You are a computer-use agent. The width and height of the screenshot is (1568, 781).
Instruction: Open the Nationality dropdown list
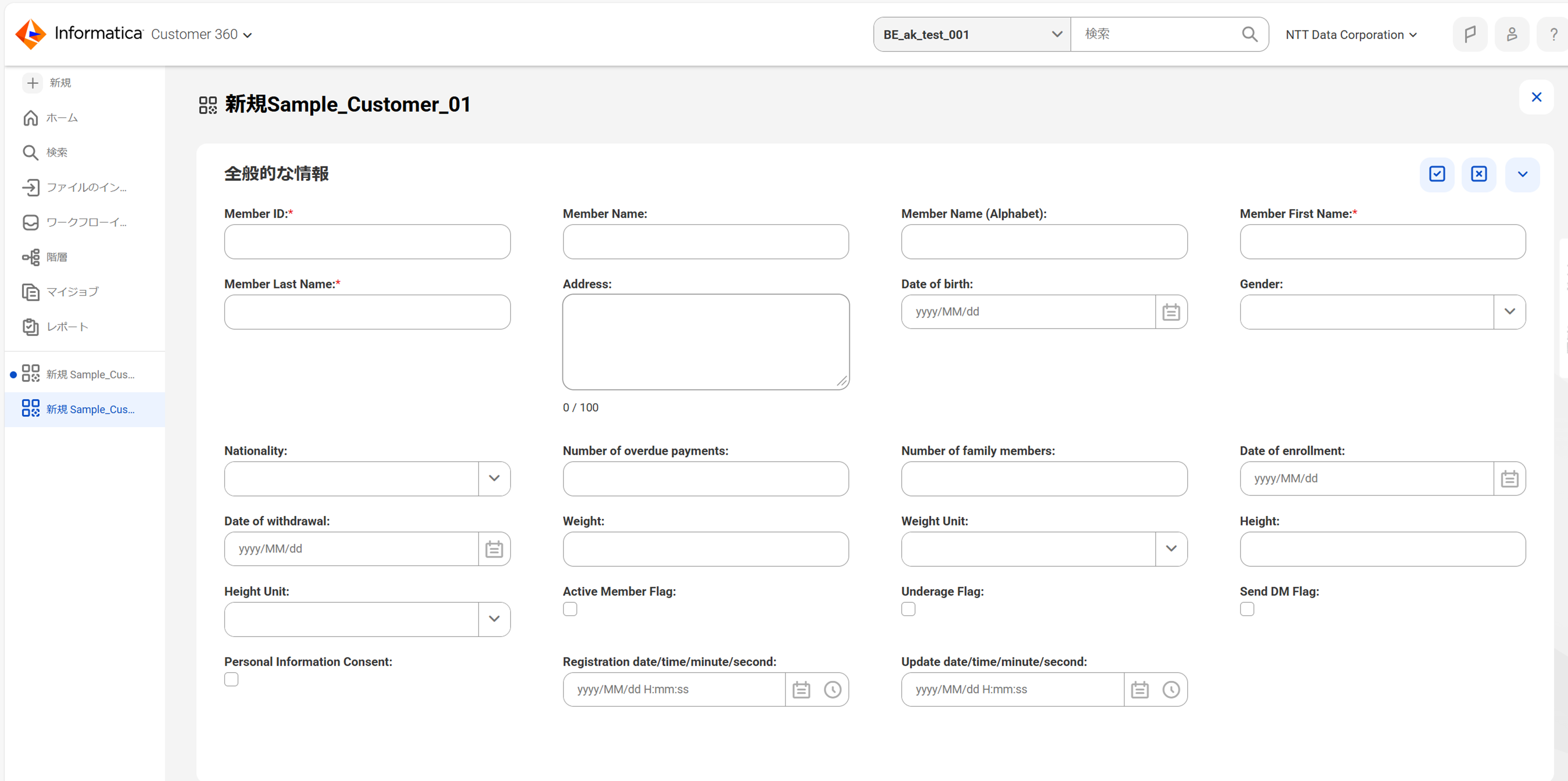pos(494,479)
